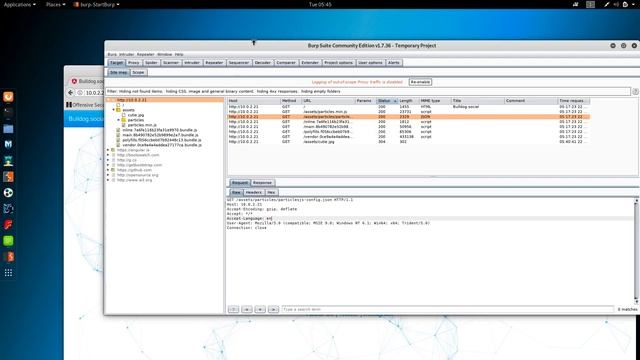This screenshot has height=360, width=640.
Task: Open the Places menu in top bar
Action: 56,4
